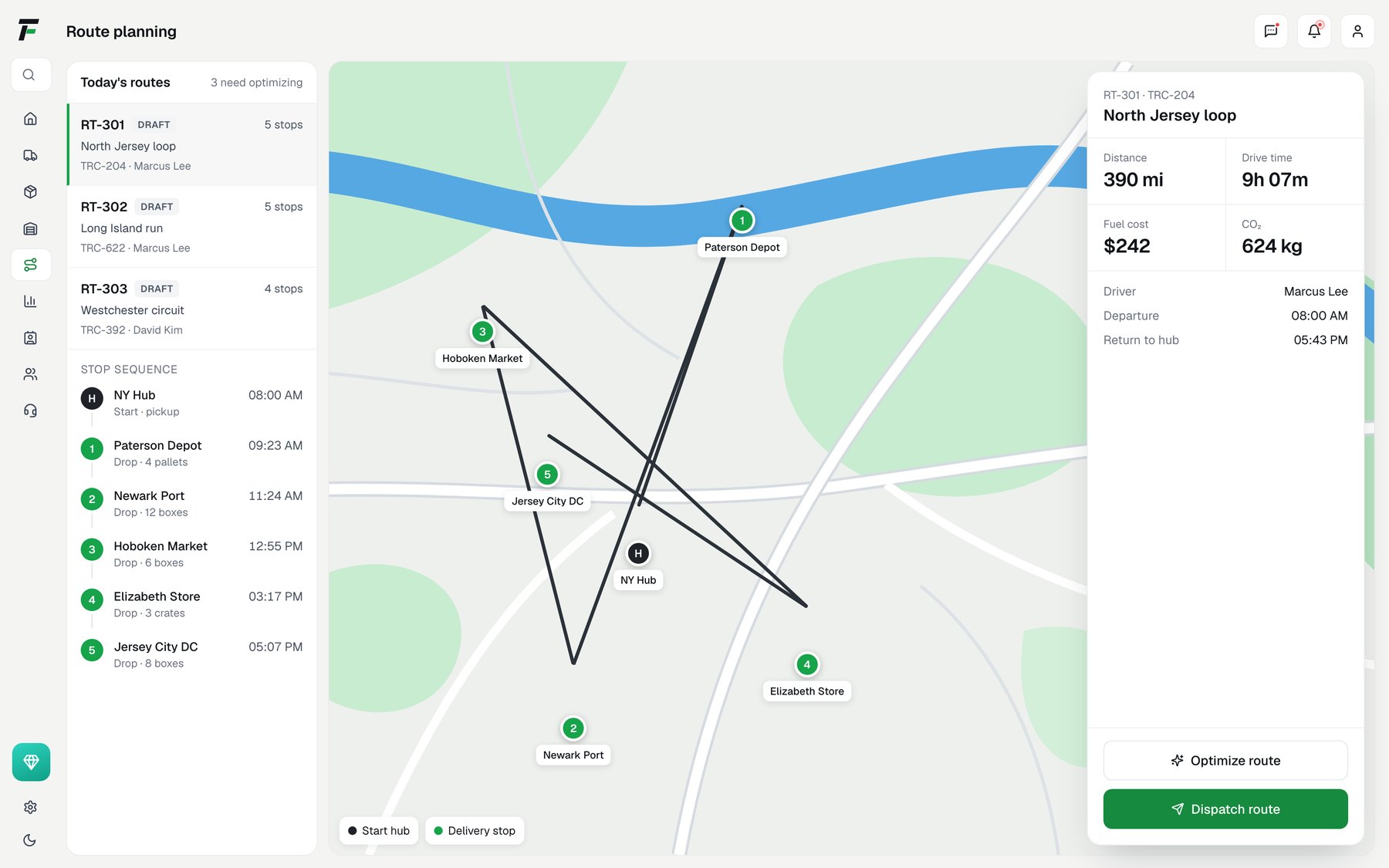Click the Elizabeth Store map marker 4
1389x868 pixels.
(x=807, y=664)
